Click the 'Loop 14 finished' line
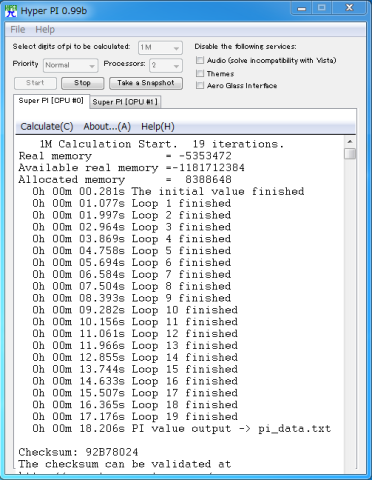The width and height of the screenshot is (372, 480). (x=135, y=357)
